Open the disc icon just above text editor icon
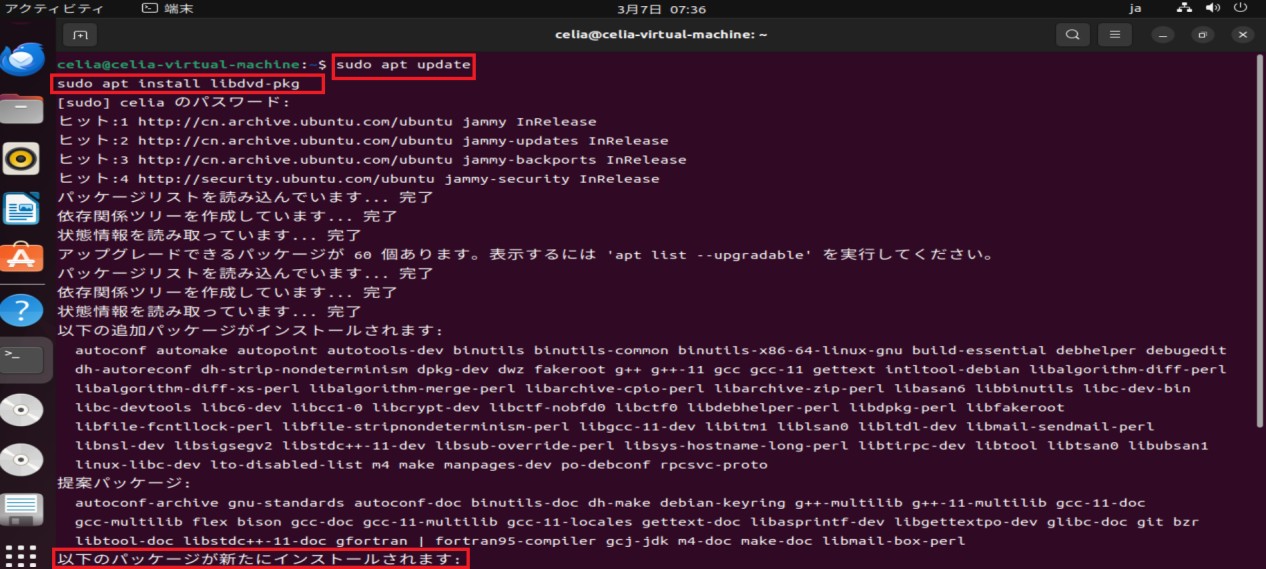Screen dimensions: 1266x569 point(22,460)
